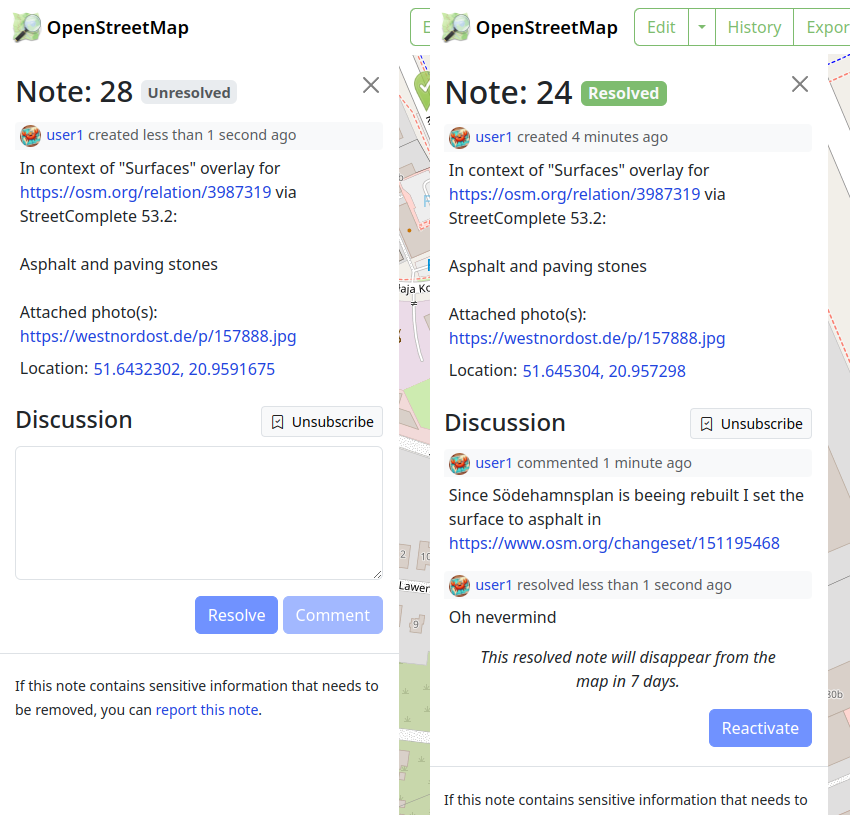The width and height of the screenshot is (850, 815).
Task: Click the OpenStreetMap logo in Note 28 panel
Action: [27, 27]
